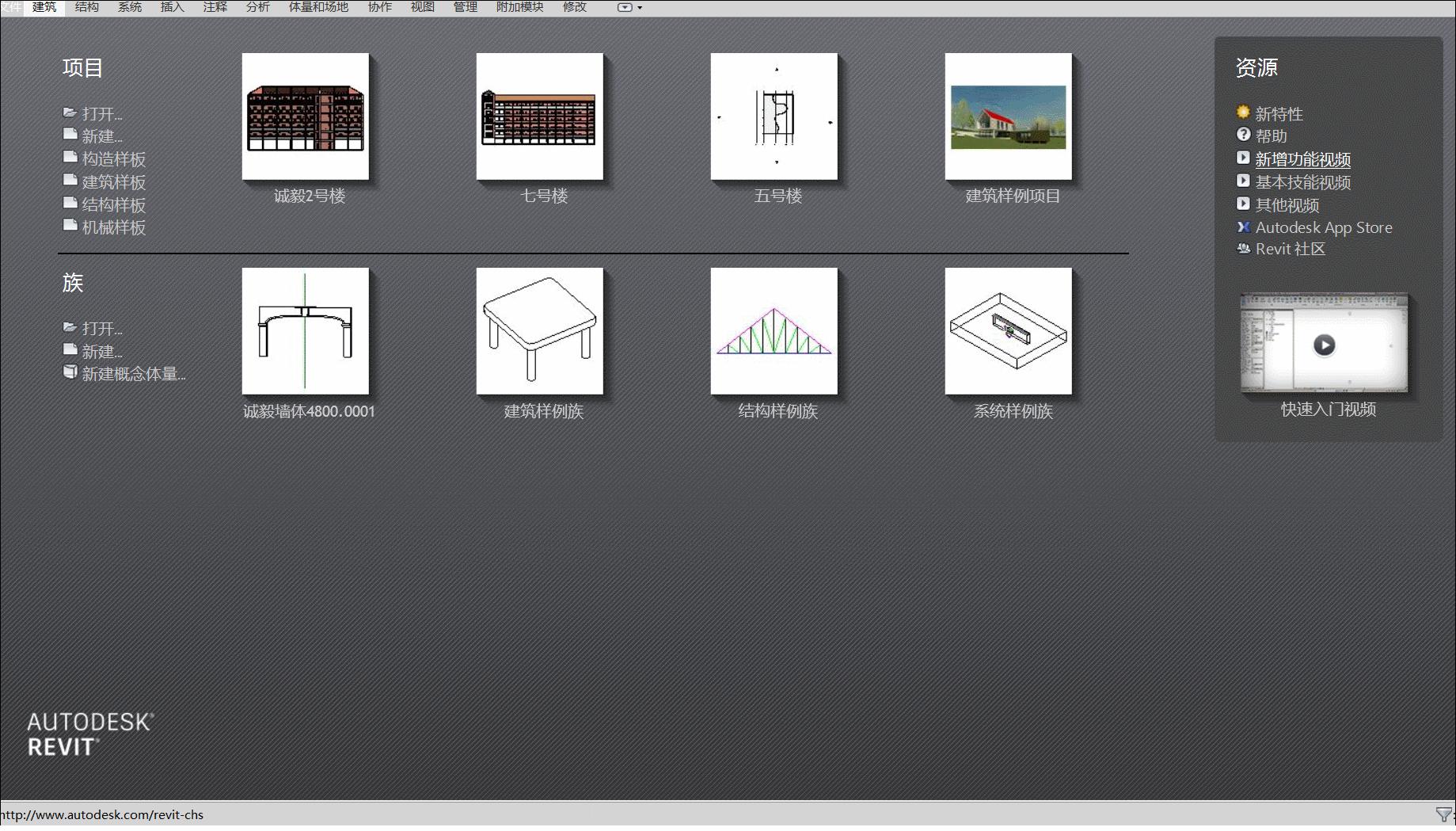Click the 新特性 link text

[x=1279, y=114]
